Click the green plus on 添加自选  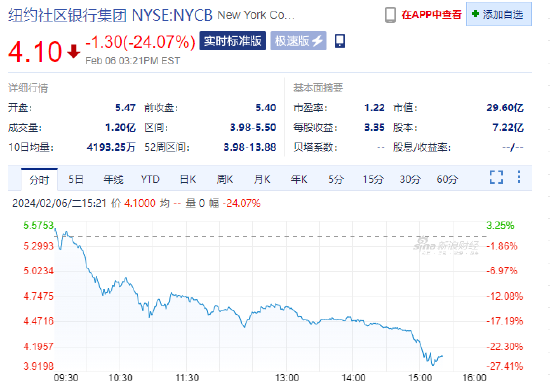(475, 14)
